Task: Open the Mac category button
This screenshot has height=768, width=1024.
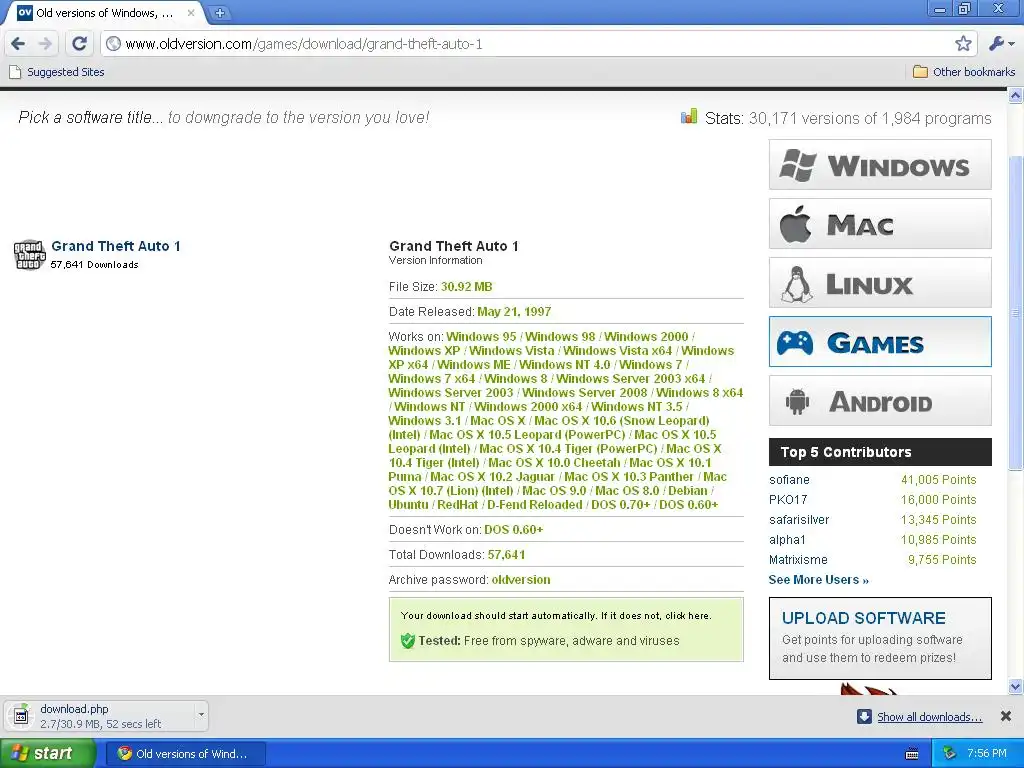Action: coord(880,224)
